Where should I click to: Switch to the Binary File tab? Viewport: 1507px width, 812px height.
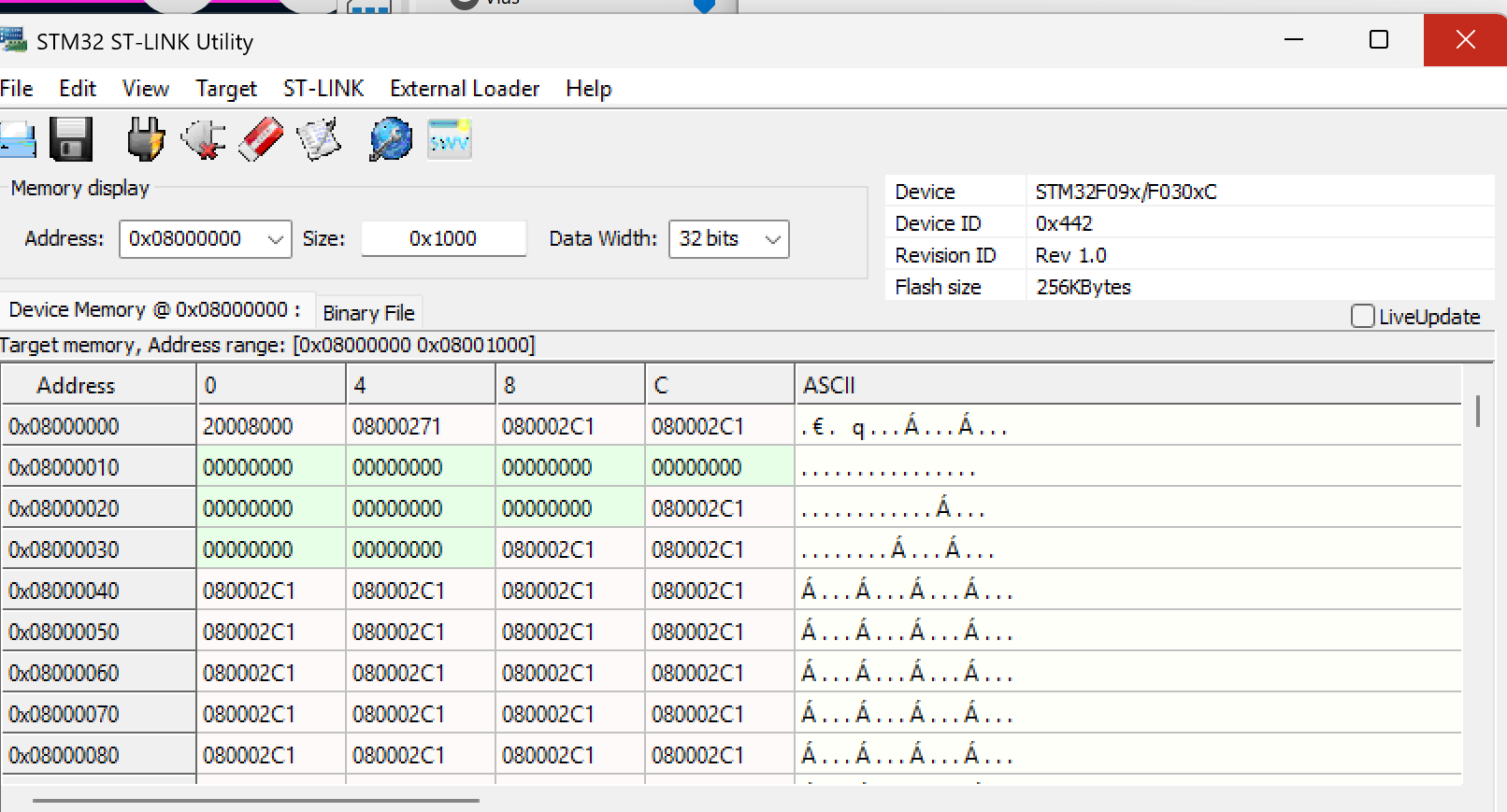[x=368, y=313]
